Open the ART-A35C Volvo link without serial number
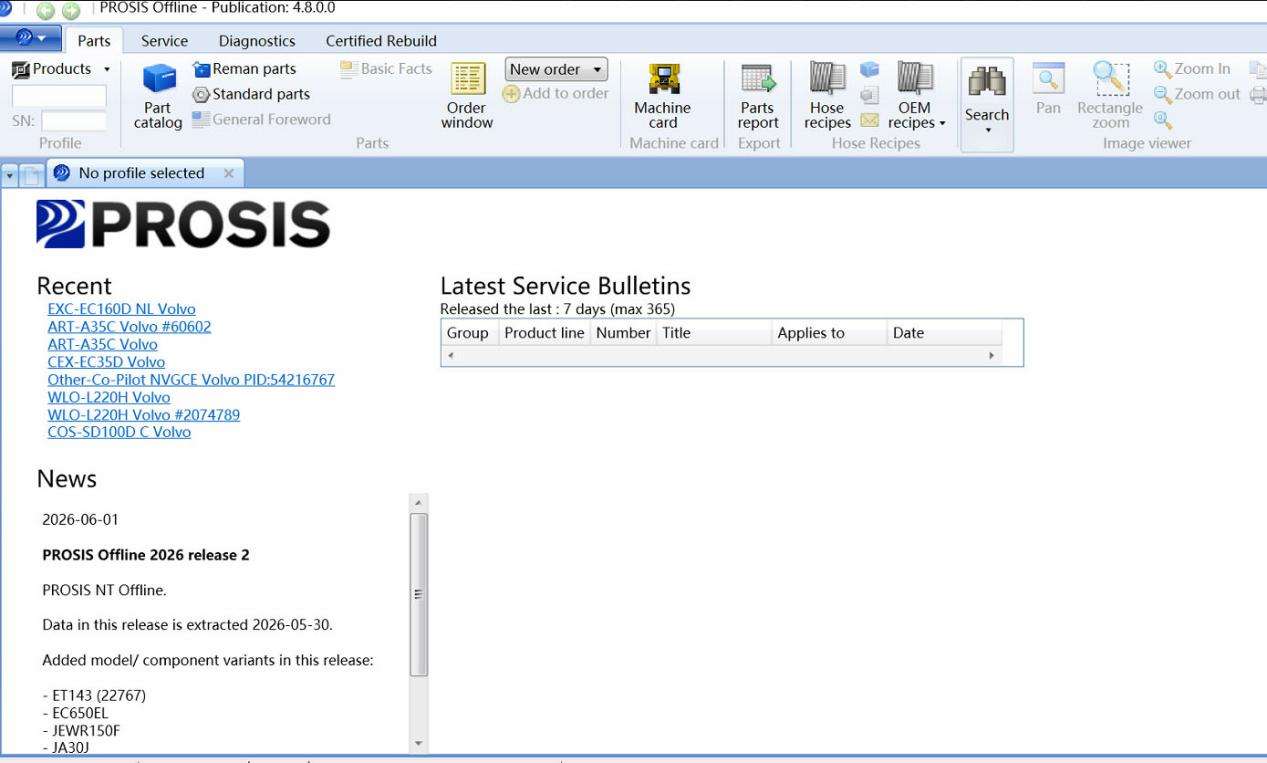Screen dimensions: 1267x763 point(102,344)
